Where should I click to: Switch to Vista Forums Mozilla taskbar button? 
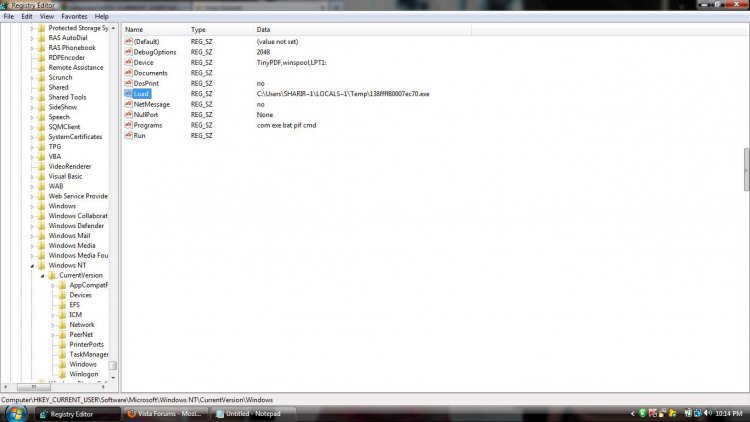pyautogui.click(x=164, y=414)
